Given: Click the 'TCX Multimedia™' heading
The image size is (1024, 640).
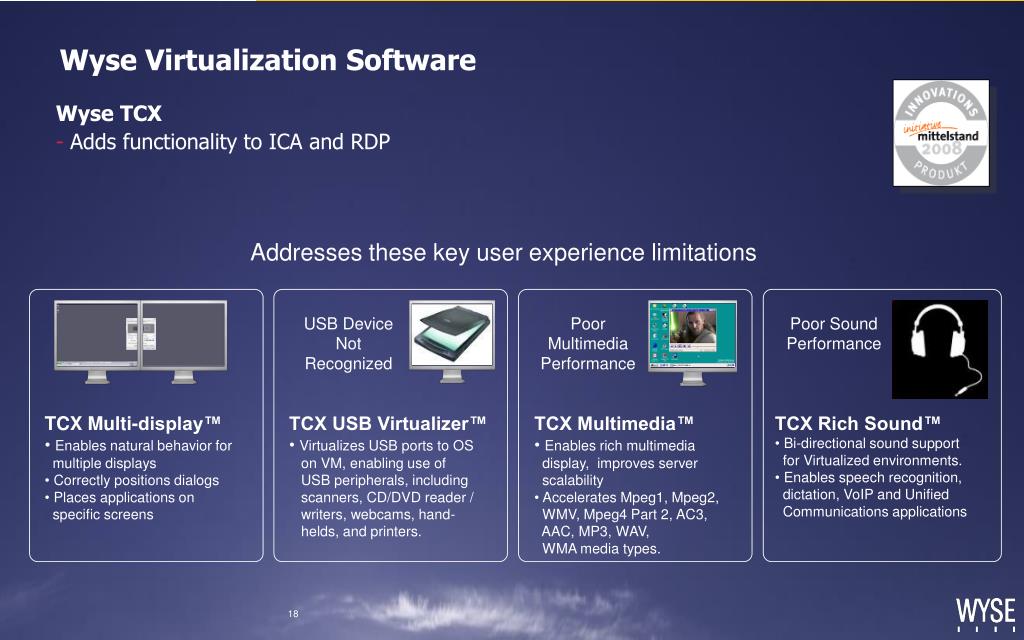Looking at the screenshot, I should pyautogui.click(x=614, y=424).
